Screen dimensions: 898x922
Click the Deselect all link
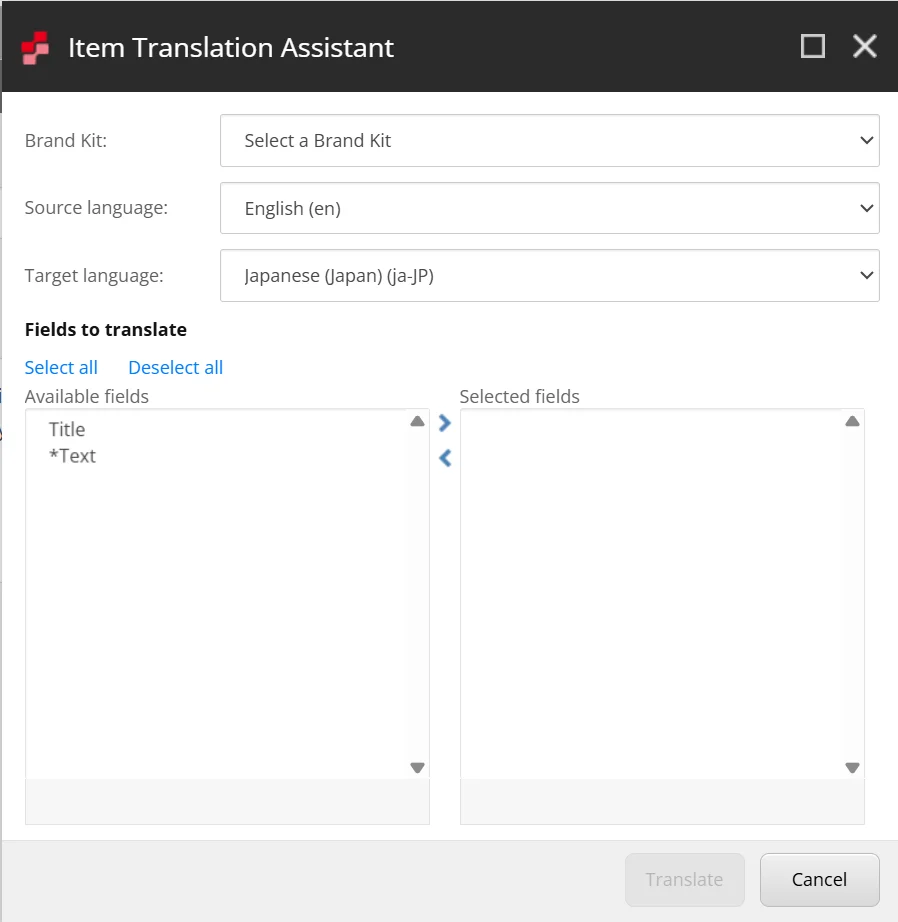[175, 368]
